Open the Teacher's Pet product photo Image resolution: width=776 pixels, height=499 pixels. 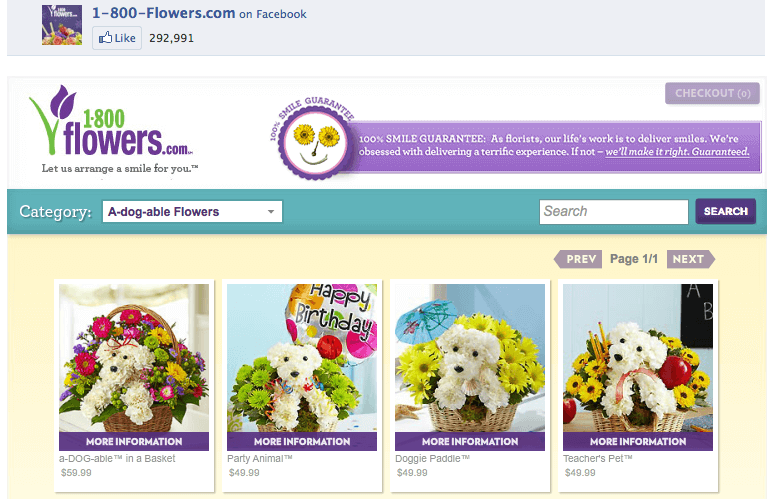[x=638, y=358]
